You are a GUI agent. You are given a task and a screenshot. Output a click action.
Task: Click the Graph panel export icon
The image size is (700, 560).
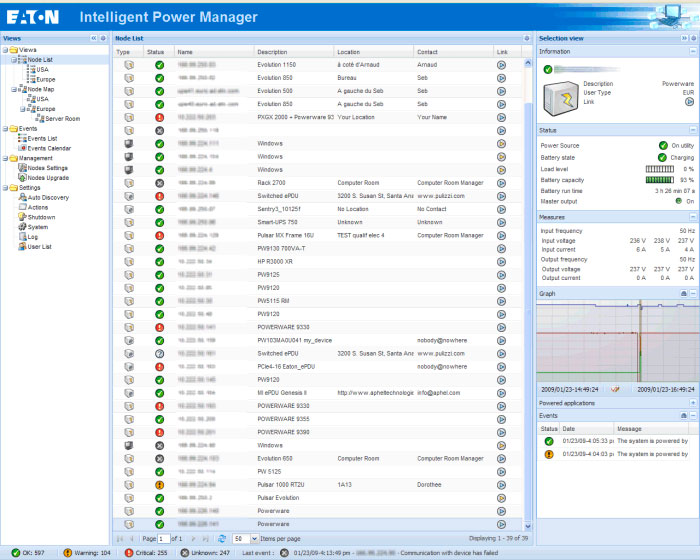point(683,293)
